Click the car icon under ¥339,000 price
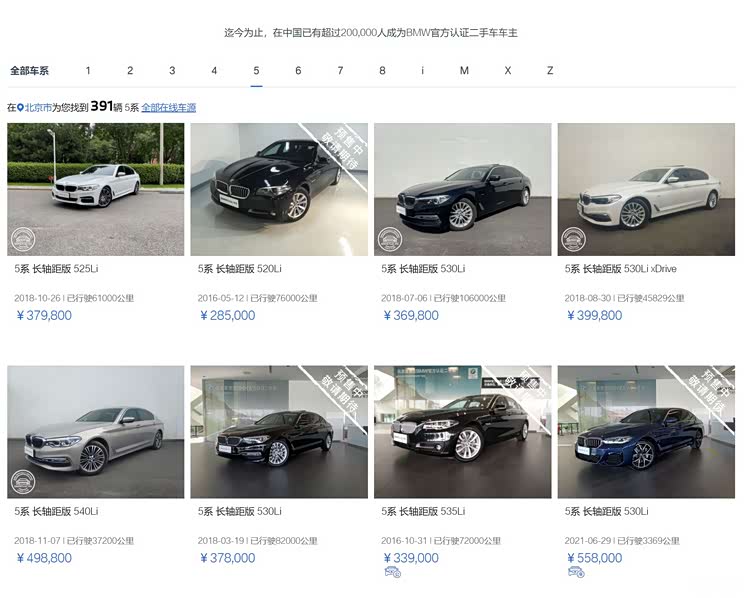 tap(392, 573)
